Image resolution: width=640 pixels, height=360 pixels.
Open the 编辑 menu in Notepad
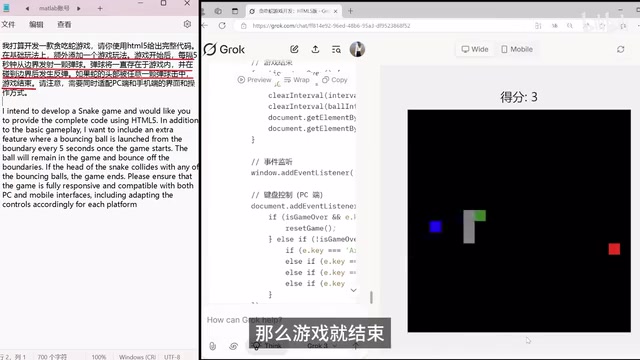36,24
